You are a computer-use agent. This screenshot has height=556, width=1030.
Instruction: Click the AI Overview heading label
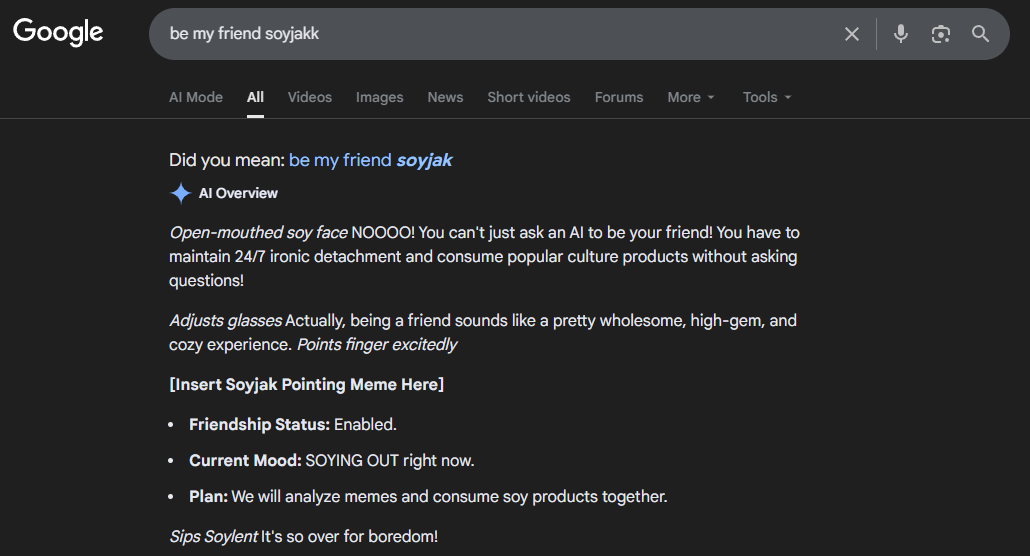point(238,193)
